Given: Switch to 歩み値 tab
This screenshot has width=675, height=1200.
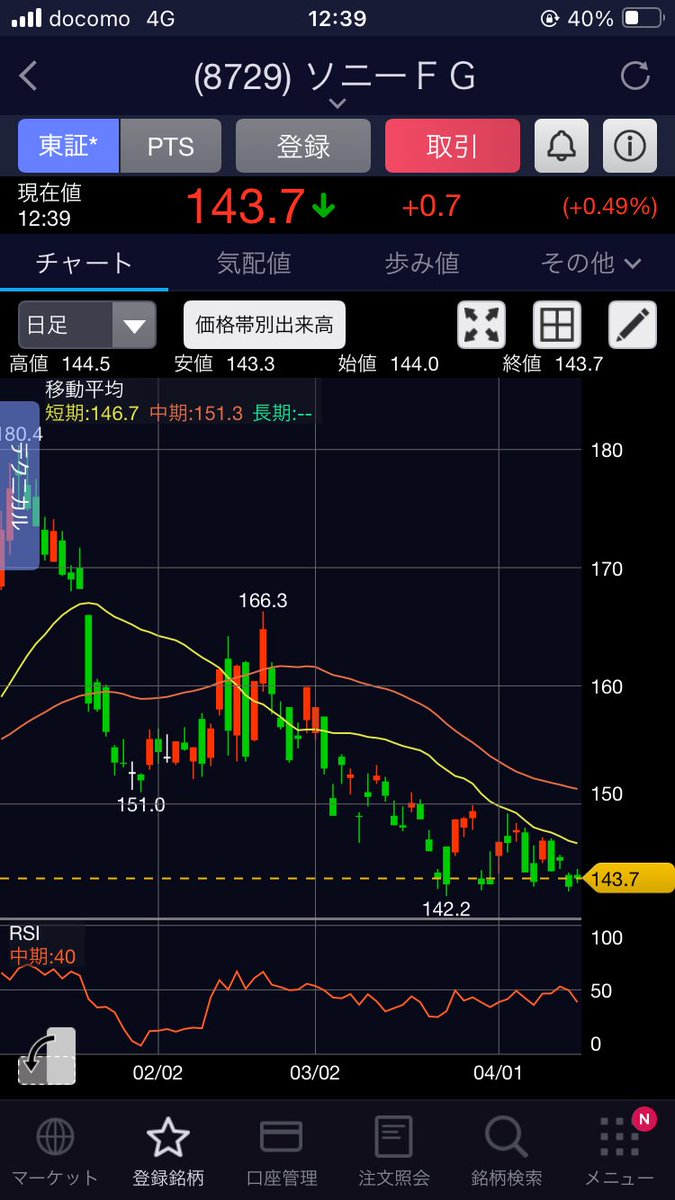Looking at the screenshot, I should pos(421,263).
